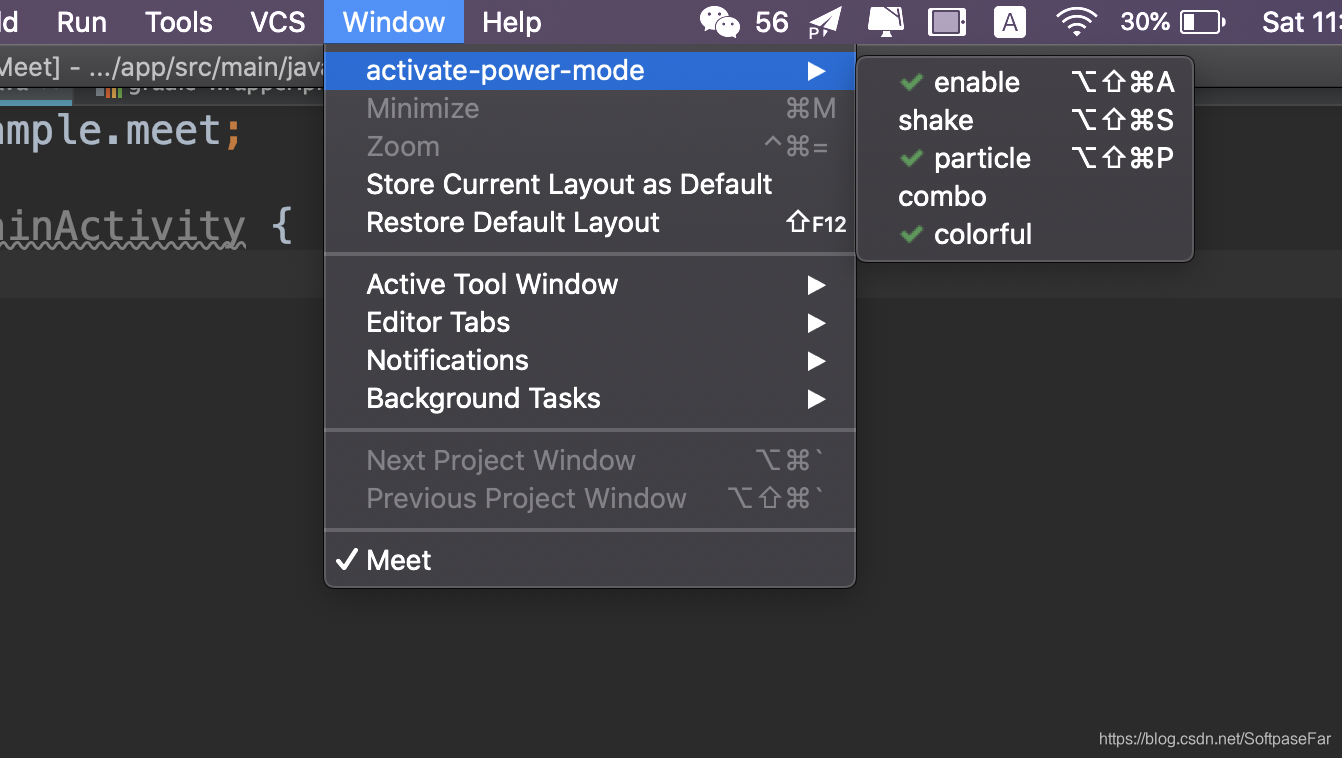Expand Active Tool Window submenu
Screen dimensions: 1342x758
coord(590,284)
